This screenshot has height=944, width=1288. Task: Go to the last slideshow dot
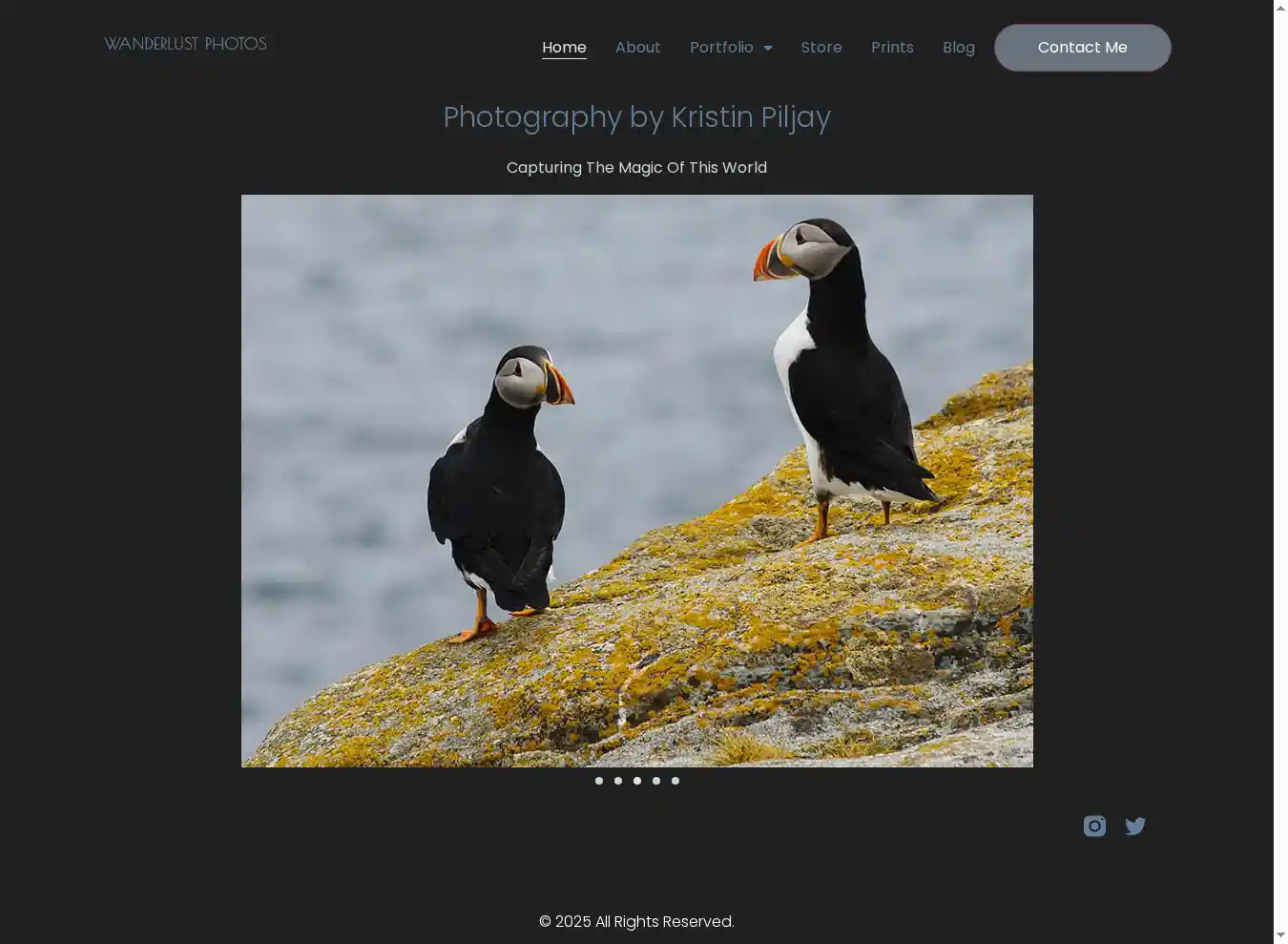tap(675, 781)
